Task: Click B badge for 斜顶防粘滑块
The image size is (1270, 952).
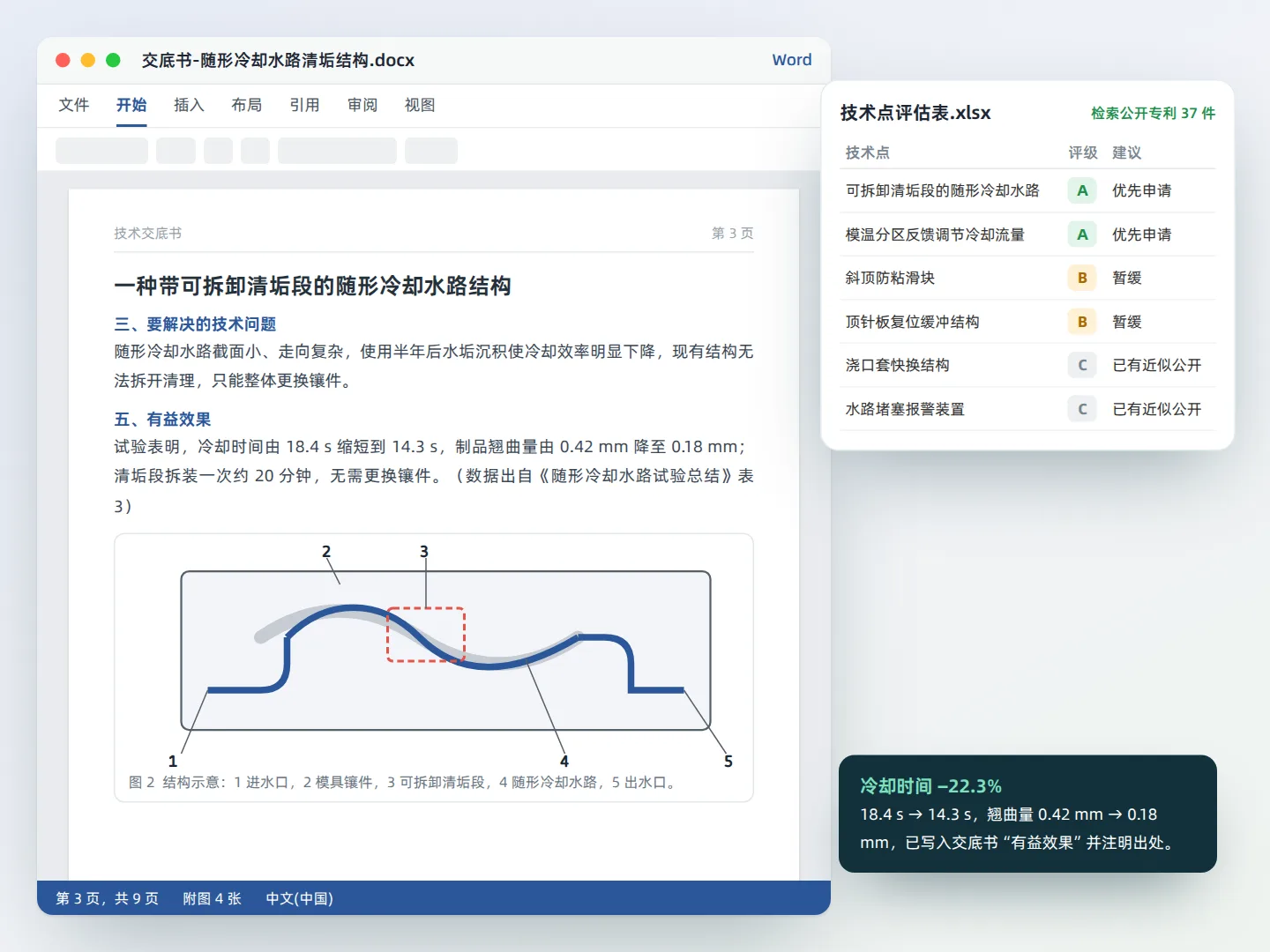Action: tap(1082, 278)
